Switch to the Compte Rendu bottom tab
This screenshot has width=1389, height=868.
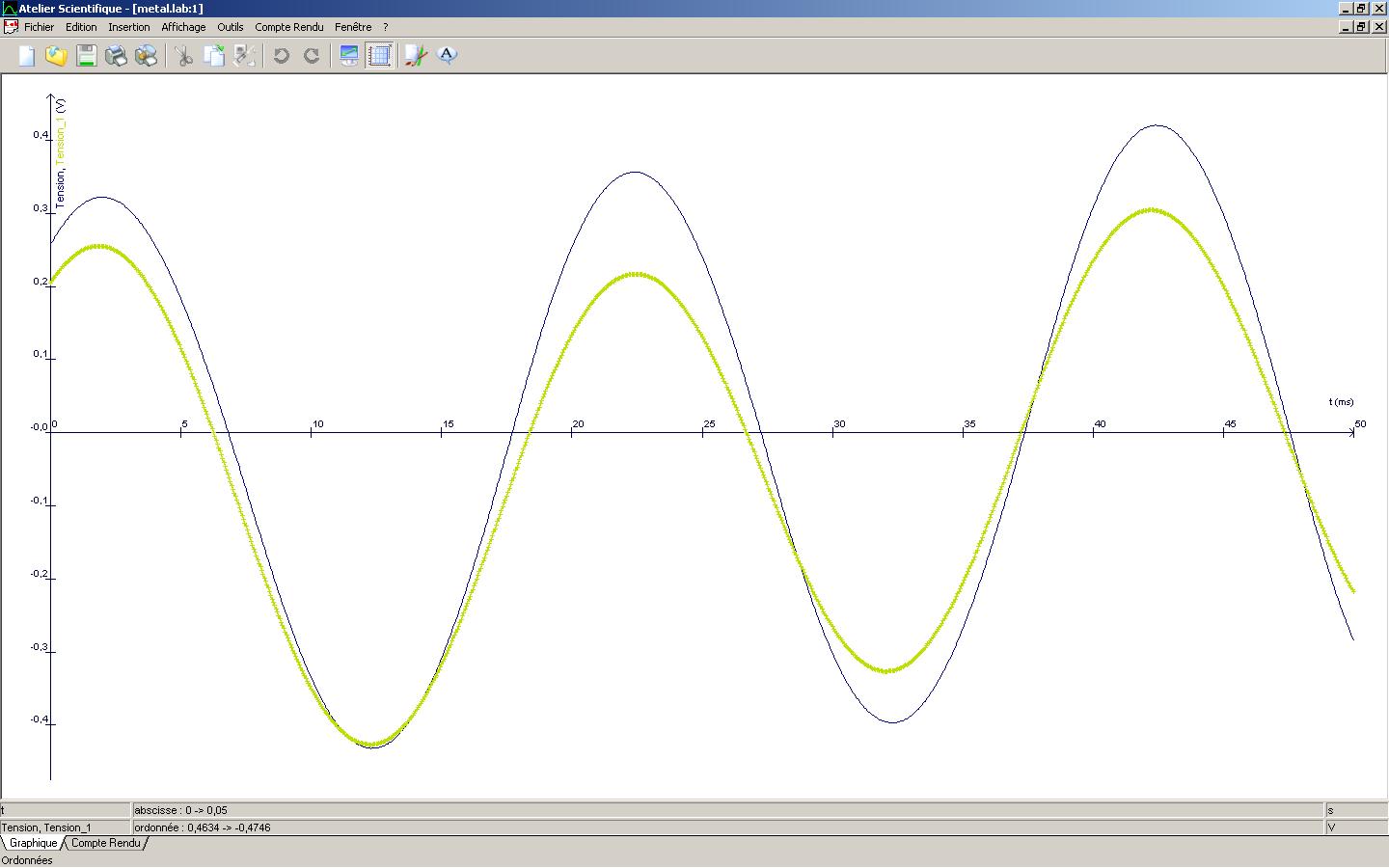pyautogui.click(x=106, y=843)
